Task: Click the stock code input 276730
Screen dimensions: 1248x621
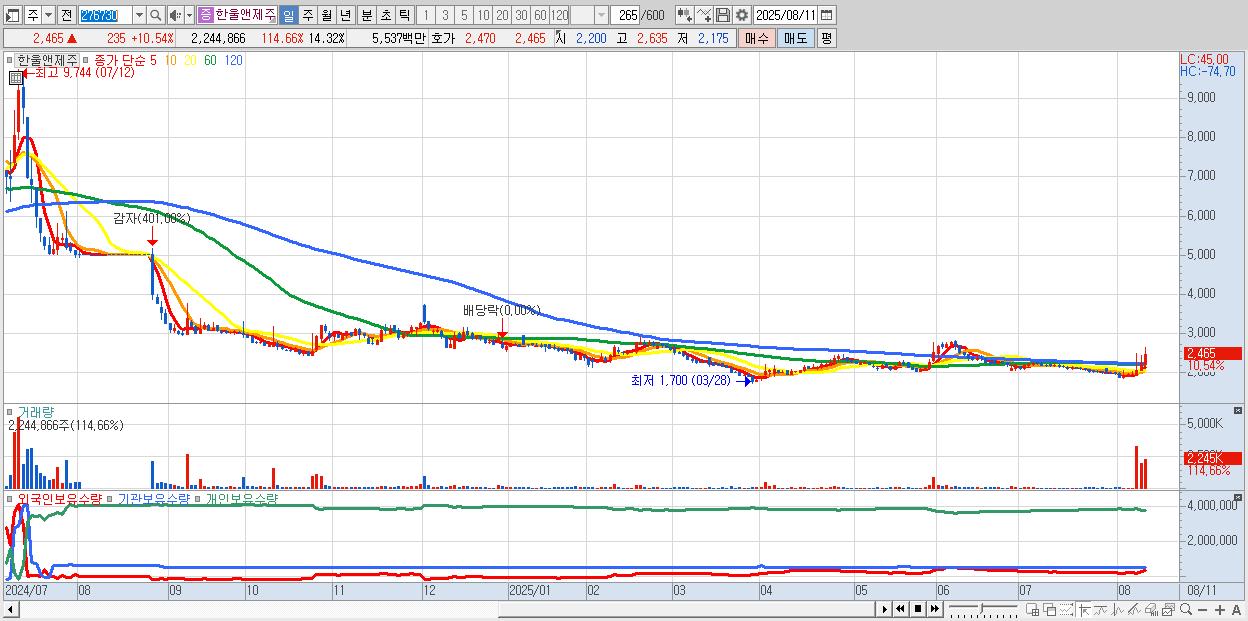Action: 105,15
